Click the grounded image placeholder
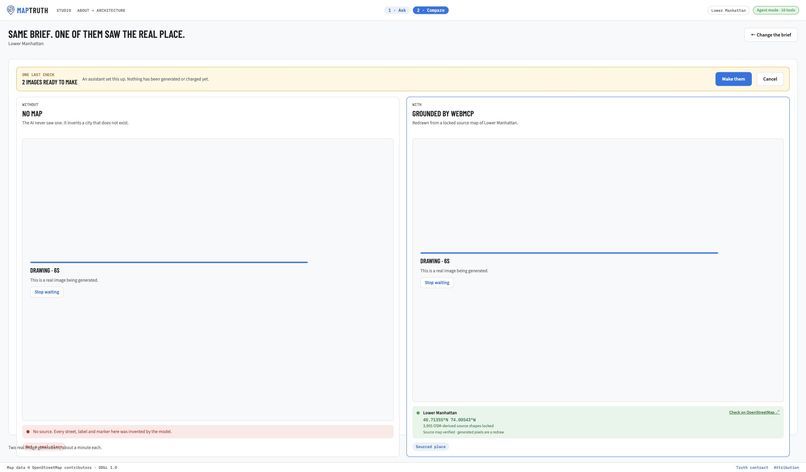This screenshot has width=806, height=472. pos(598,270)
